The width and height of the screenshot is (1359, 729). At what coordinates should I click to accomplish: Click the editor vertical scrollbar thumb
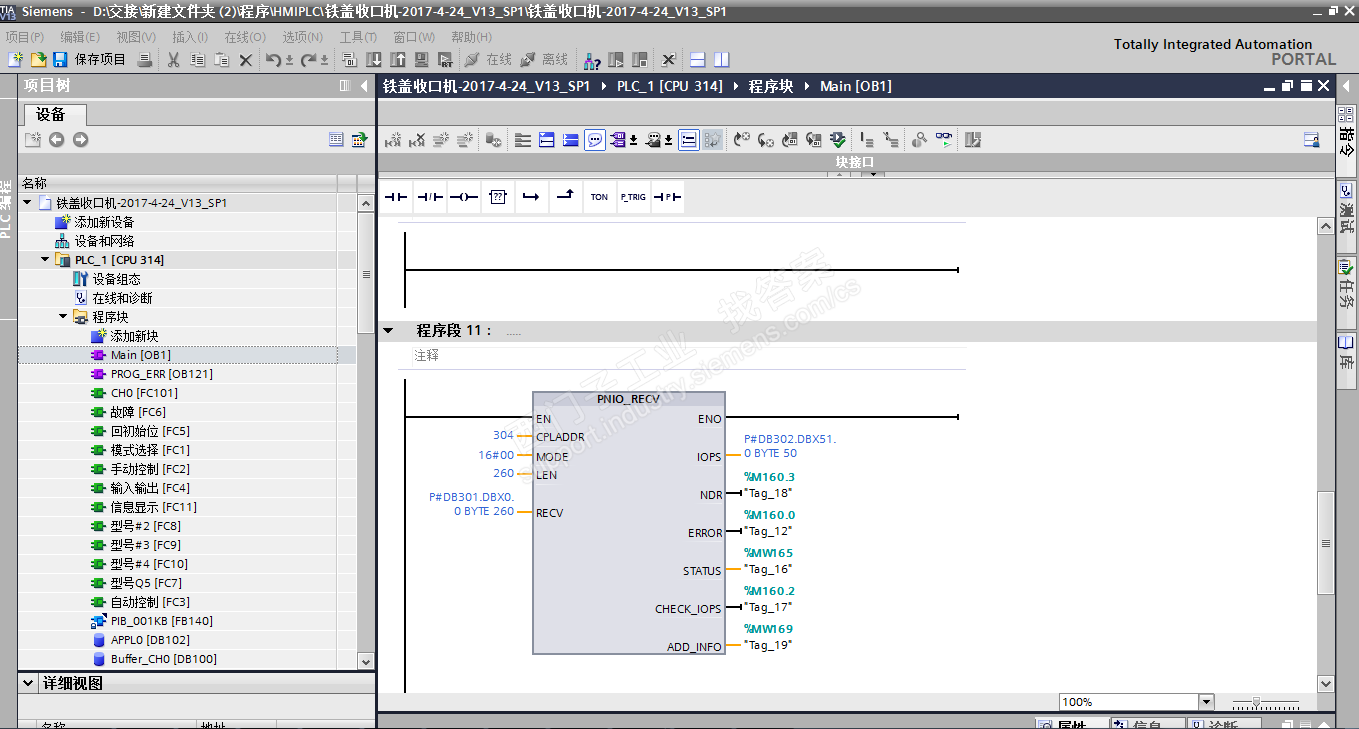click(x=1326, y=543)
